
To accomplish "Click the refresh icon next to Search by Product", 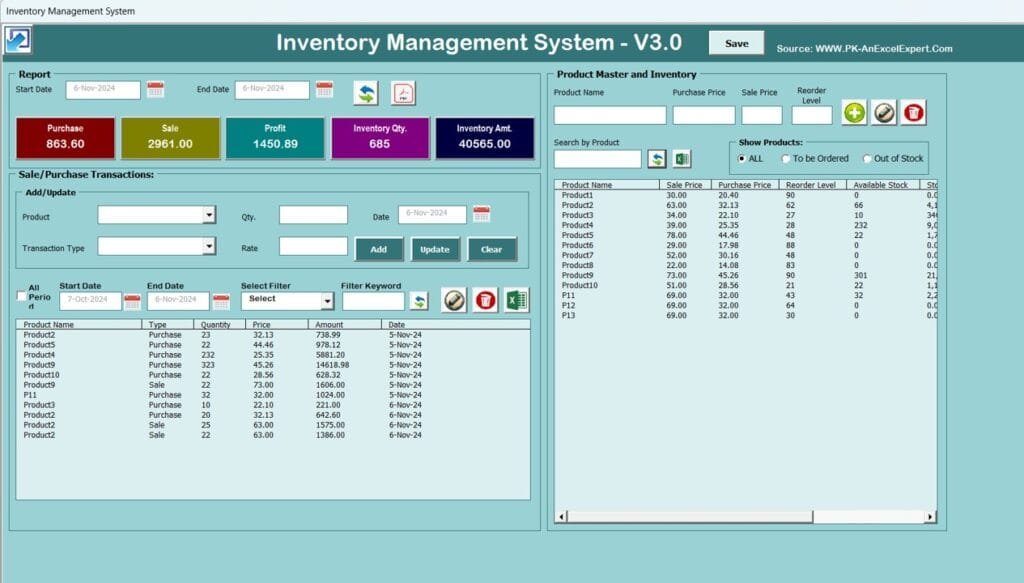I will 659,158.
